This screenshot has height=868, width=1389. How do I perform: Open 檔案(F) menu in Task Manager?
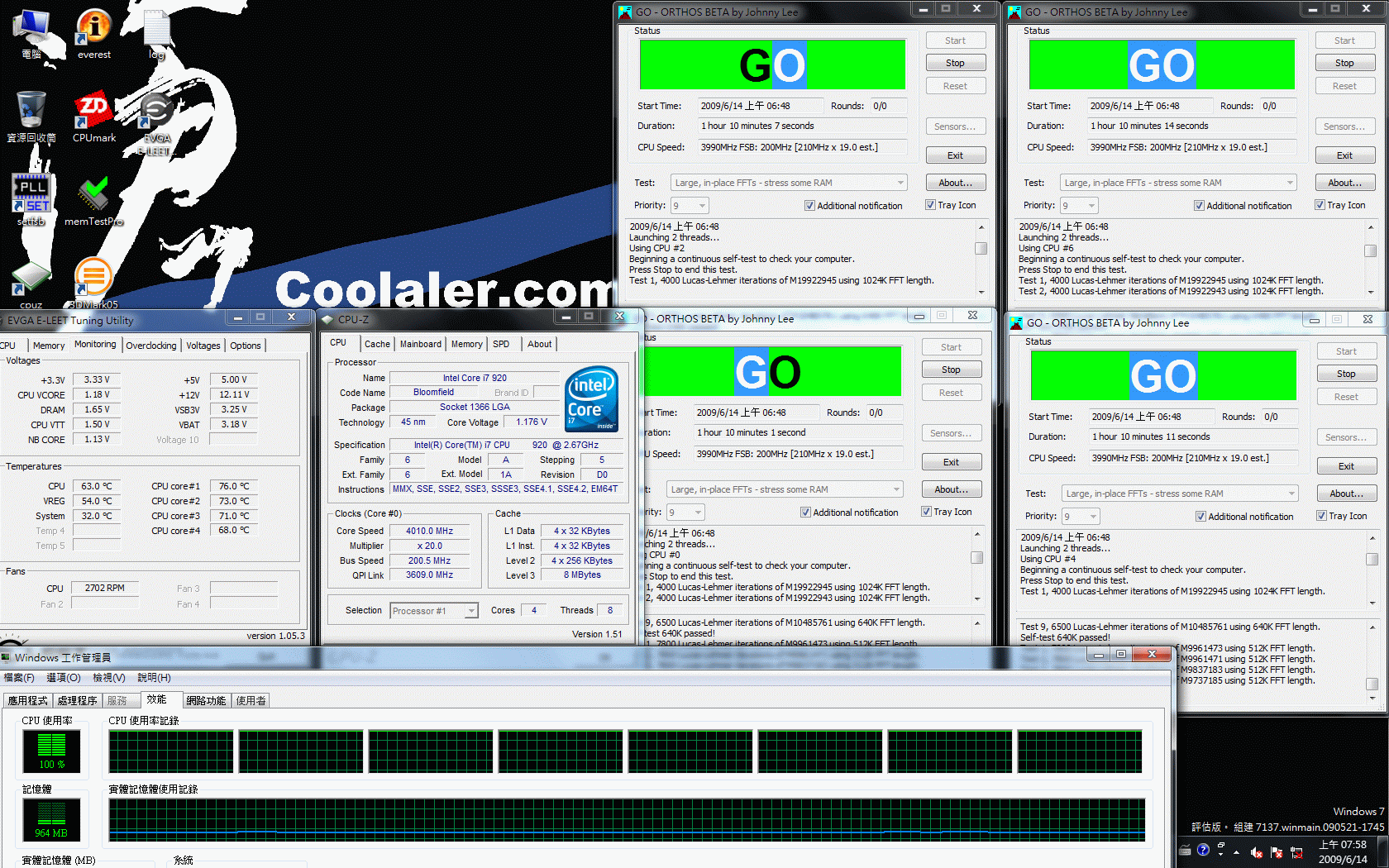point(19,678)
